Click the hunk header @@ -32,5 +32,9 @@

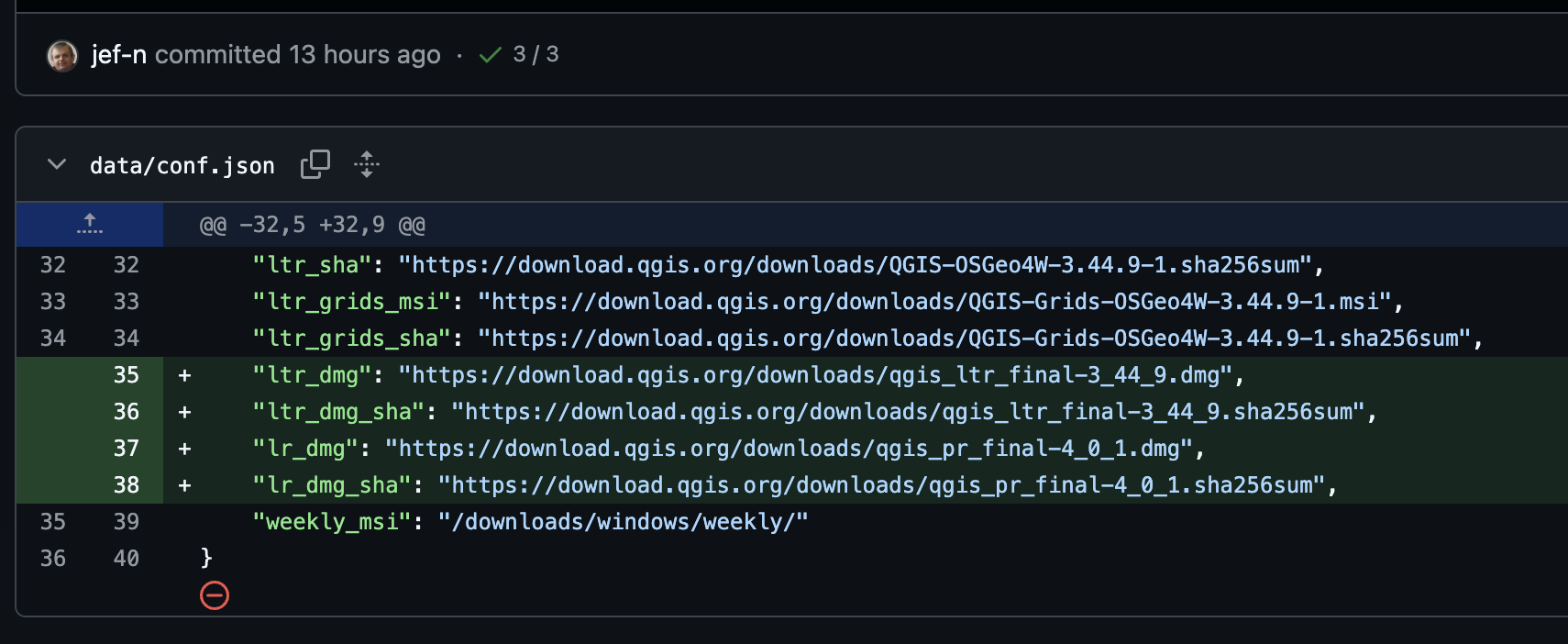[x=312, y=226]
